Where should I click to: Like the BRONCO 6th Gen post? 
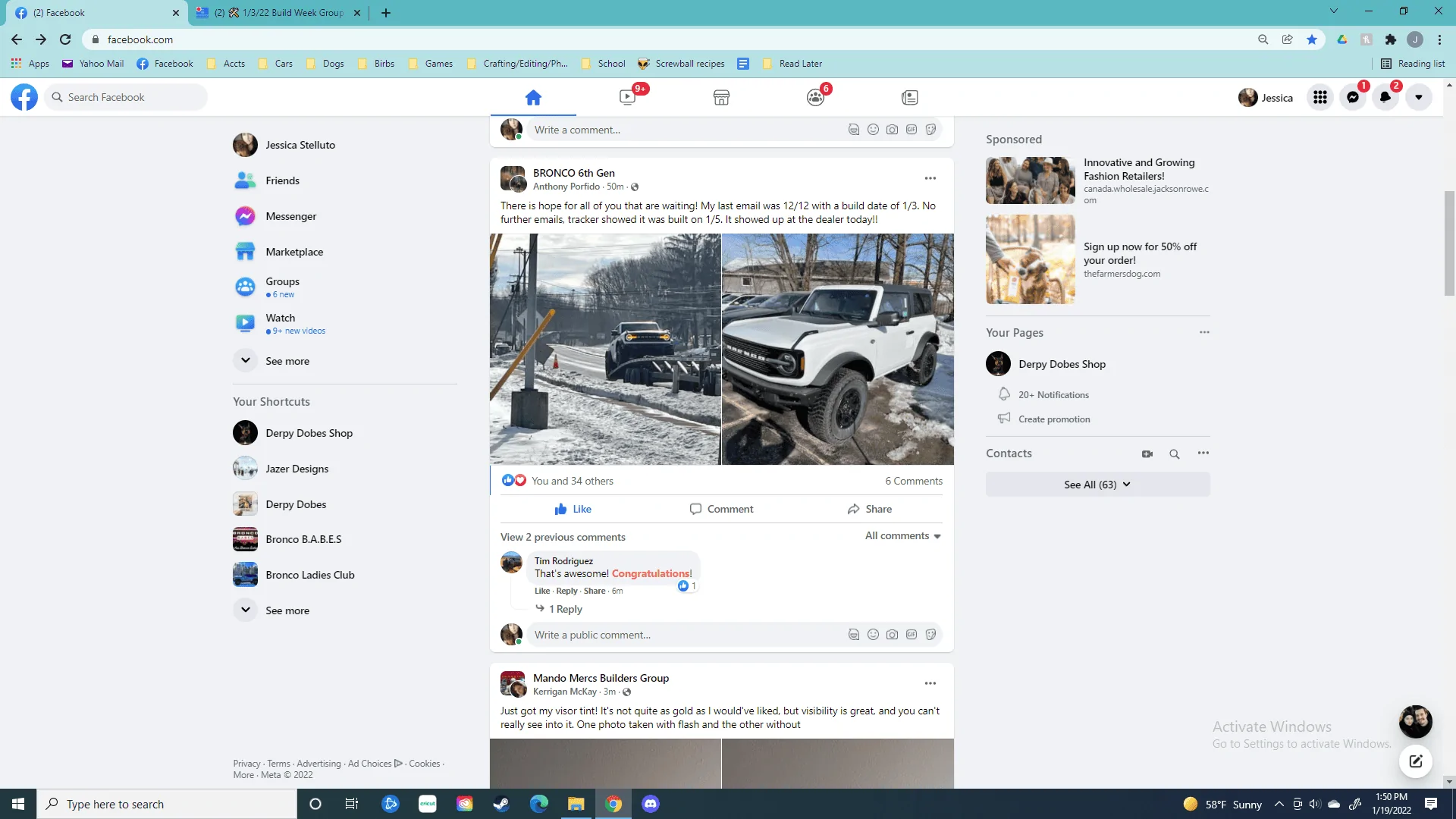tap(573, 509)
